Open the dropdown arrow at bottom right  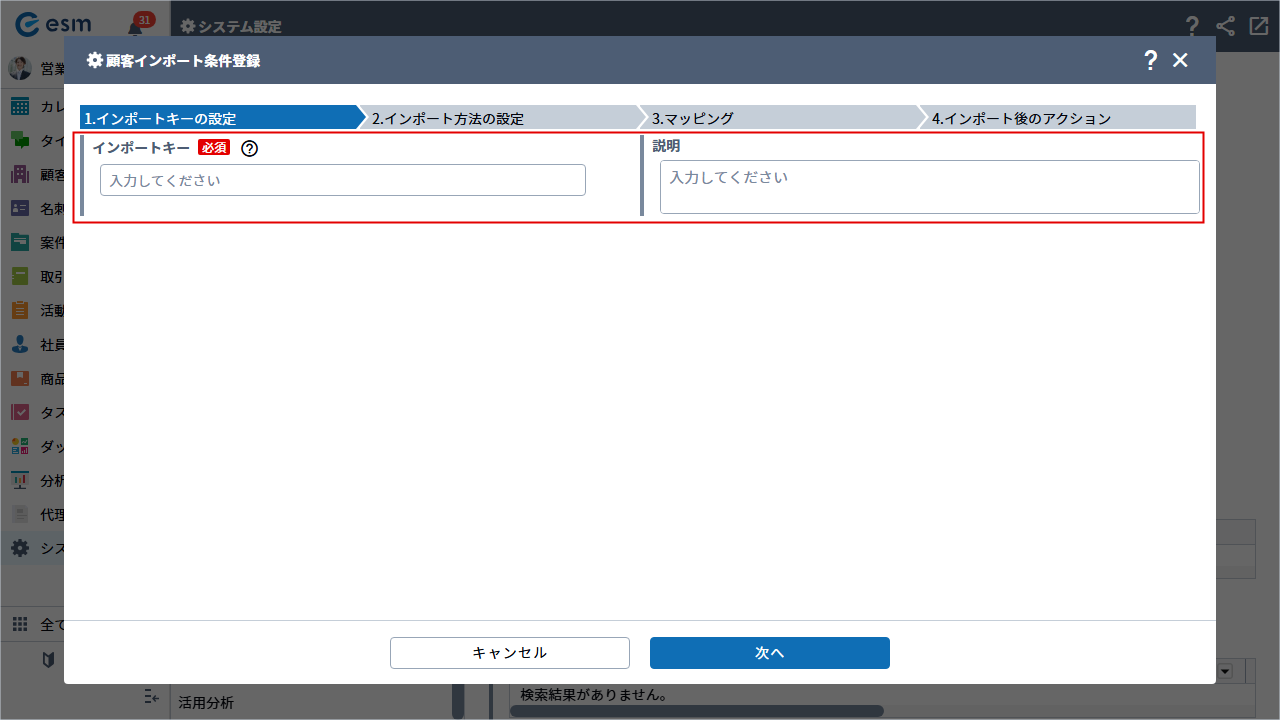(x=1225, y=671)
